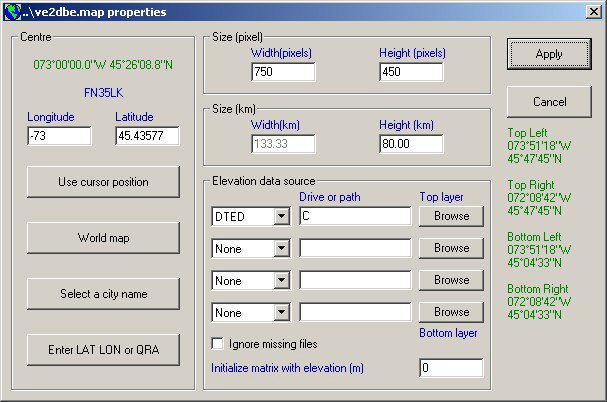Click Browse for the second elevation layer
Viewport: 607px width, 402px height.
(451, 248)
